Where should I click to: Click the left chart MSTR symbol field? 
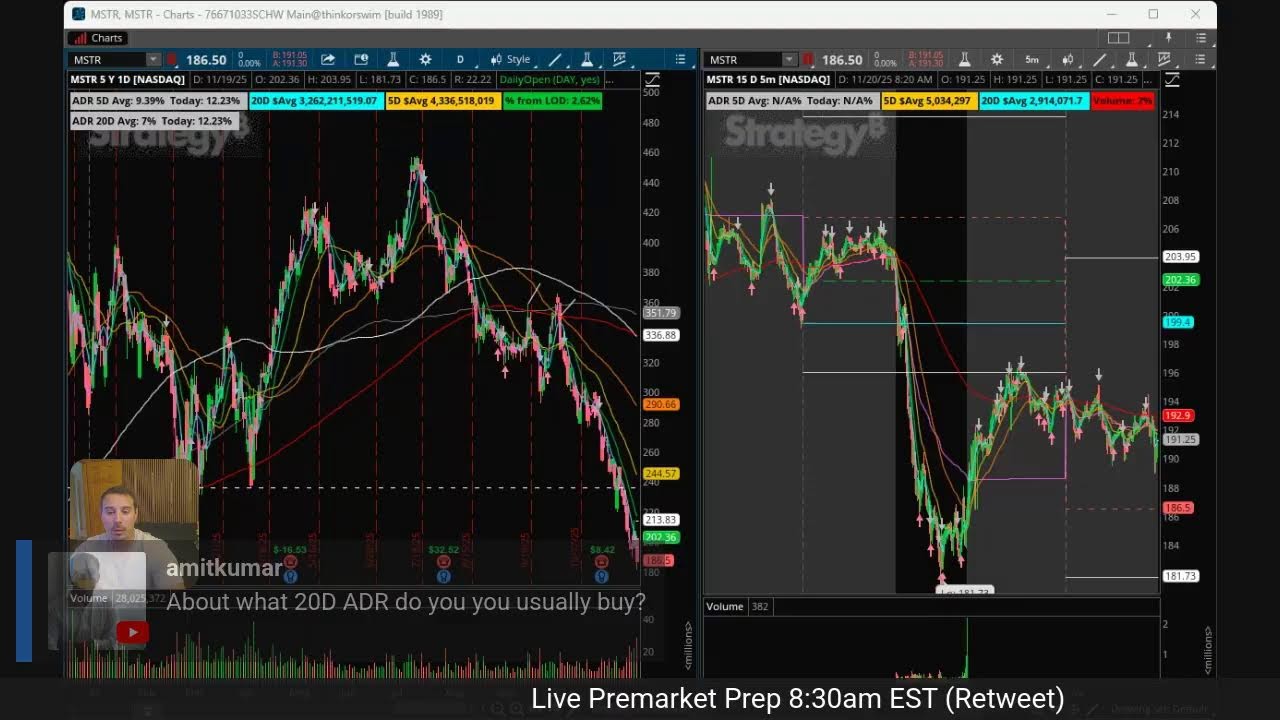pos(108,60)
